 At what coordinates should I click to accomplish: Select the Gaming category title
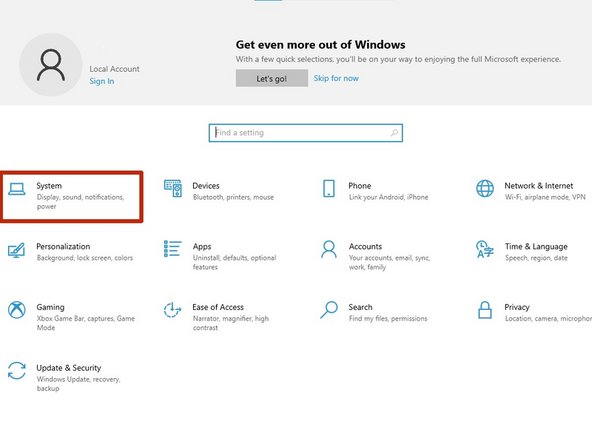[x=50, y=307]
